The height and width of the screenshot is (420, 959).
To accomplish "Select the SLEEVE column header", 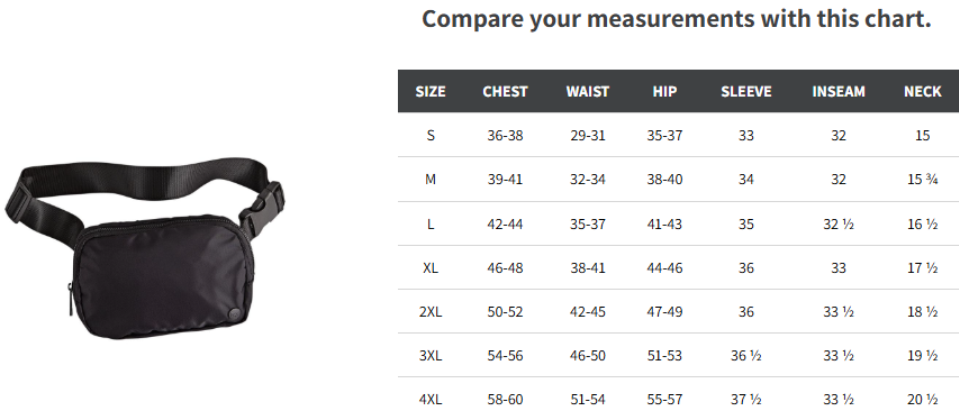I will point(746,92).
